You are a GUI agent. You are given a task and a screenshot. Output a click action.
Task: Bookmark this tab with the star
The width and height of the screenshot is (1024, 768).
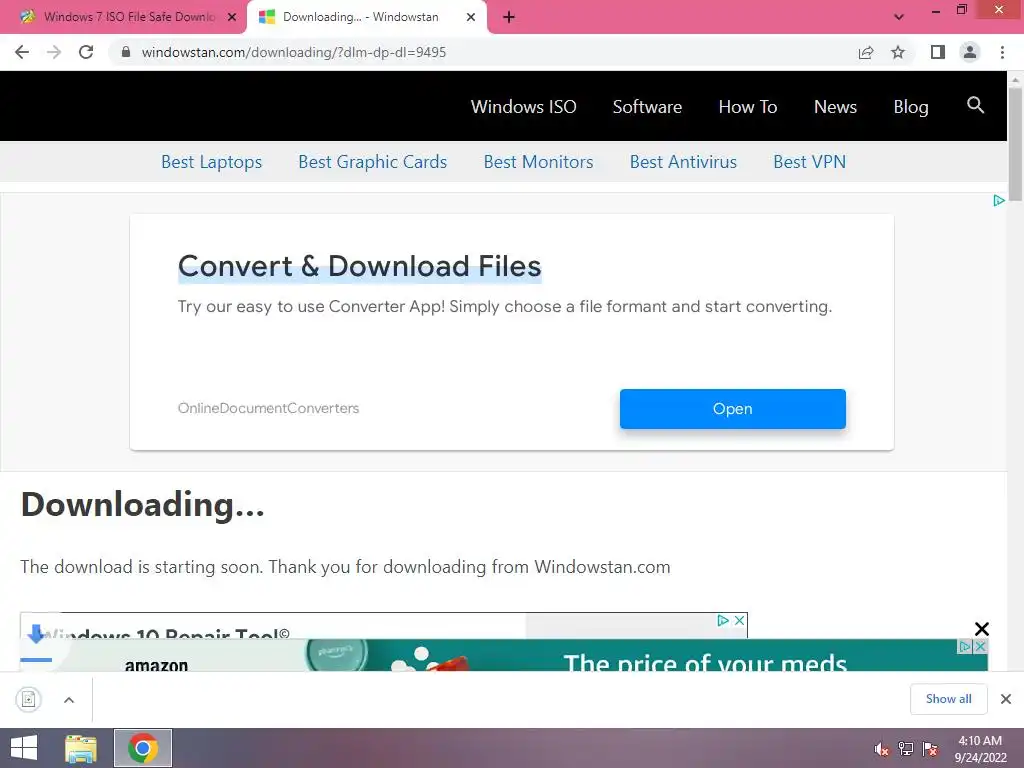(898, 52)
